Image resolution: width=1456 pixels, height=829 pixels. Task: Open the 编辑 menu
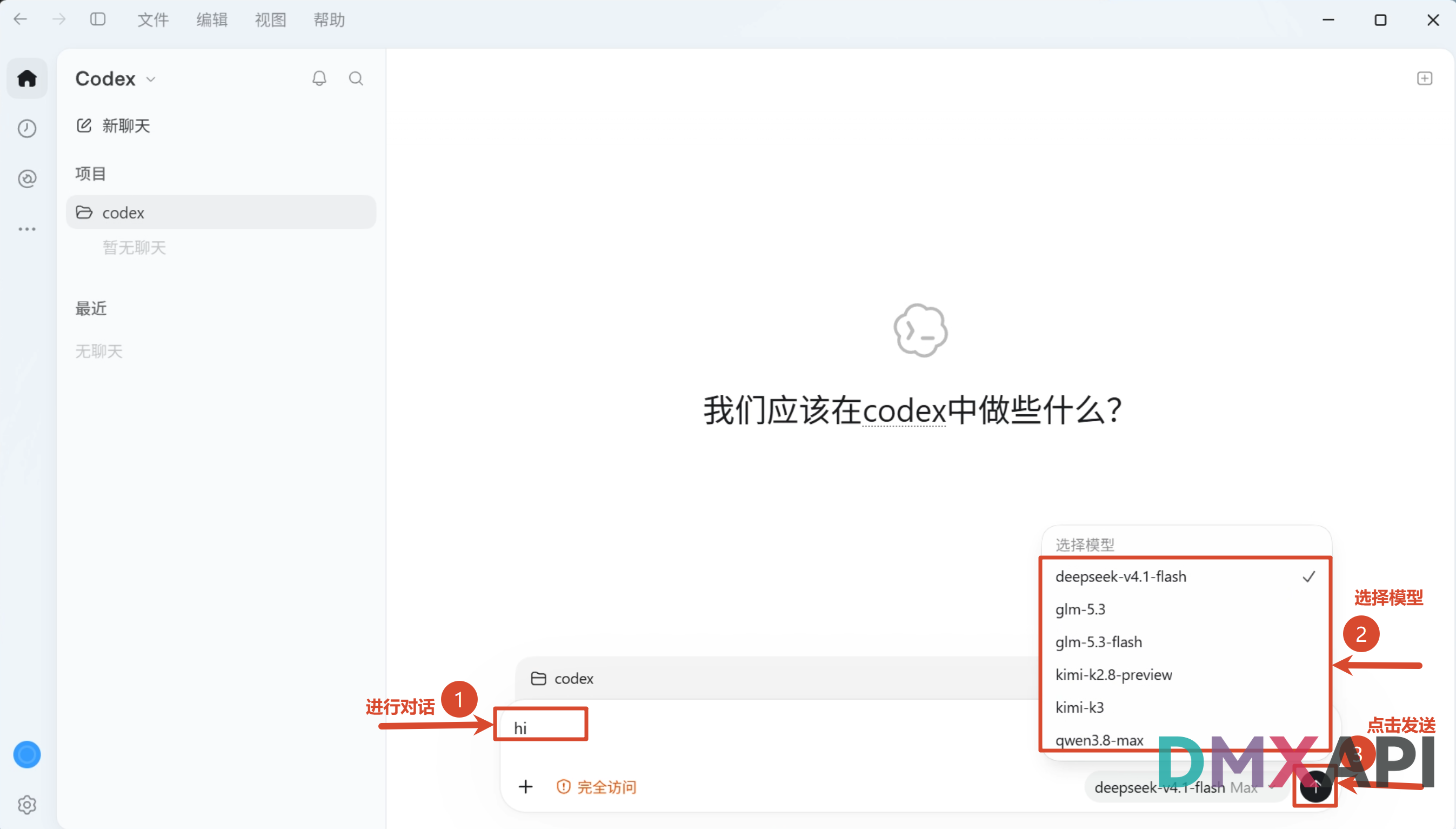click(x=212, y=20)
